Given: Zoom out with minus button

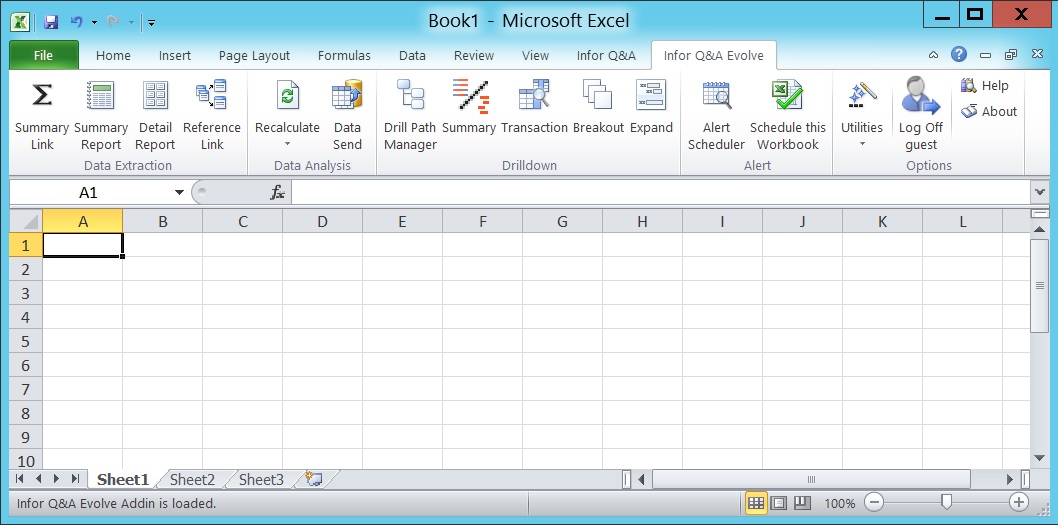Looking at the screenshot, I should 874,502.
